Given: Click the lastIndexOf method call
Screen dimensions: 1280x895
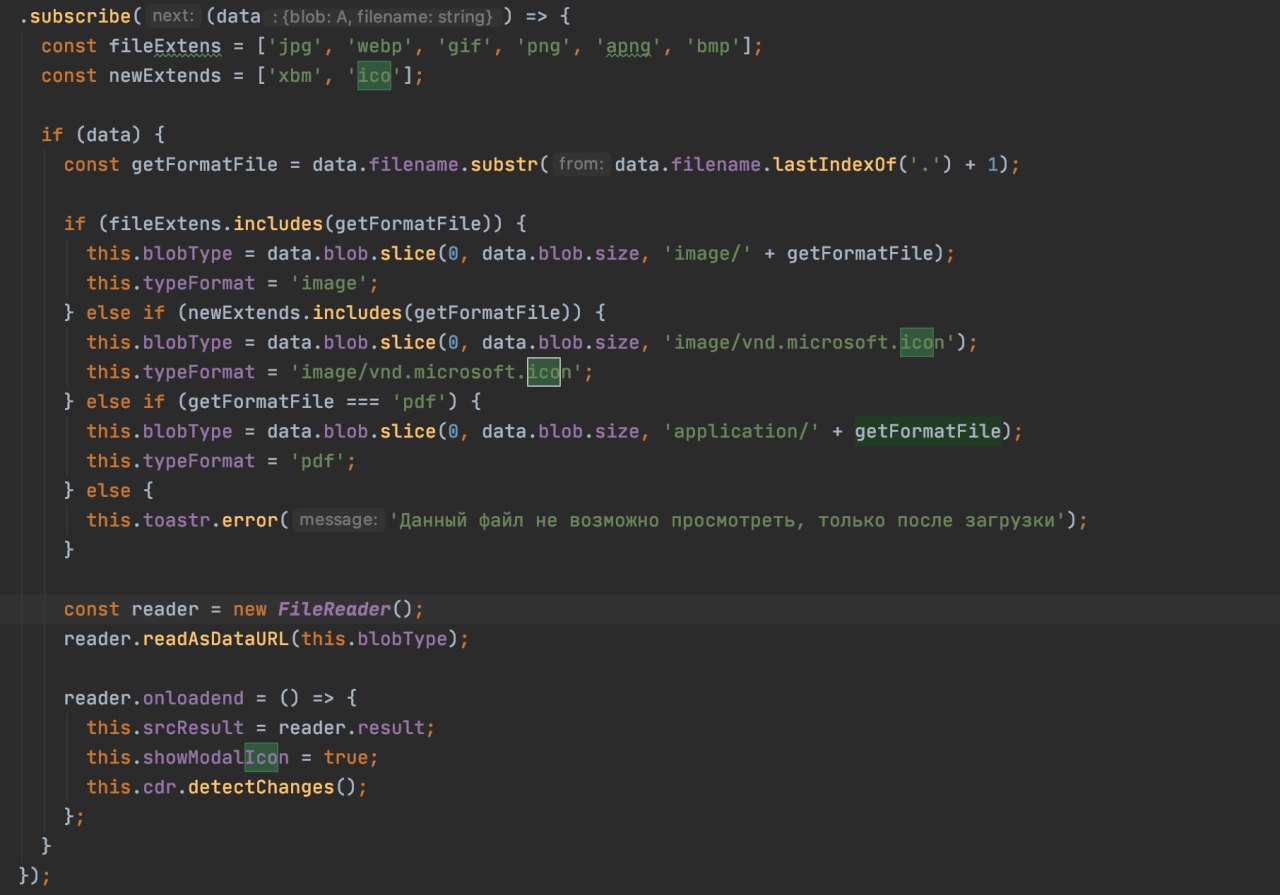Looking at the screenshot, I should coord(834,165).
